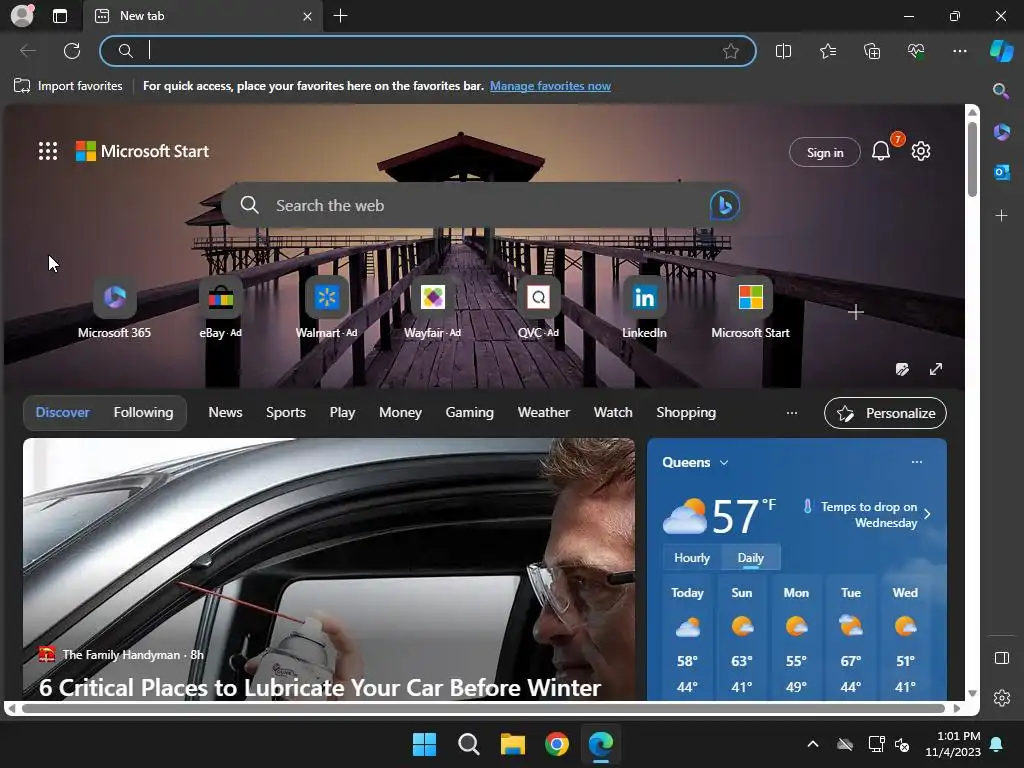Open the Sports tab
This screenshot has width=1024, height=768.
pyautogui.click(x=285, y=412)
